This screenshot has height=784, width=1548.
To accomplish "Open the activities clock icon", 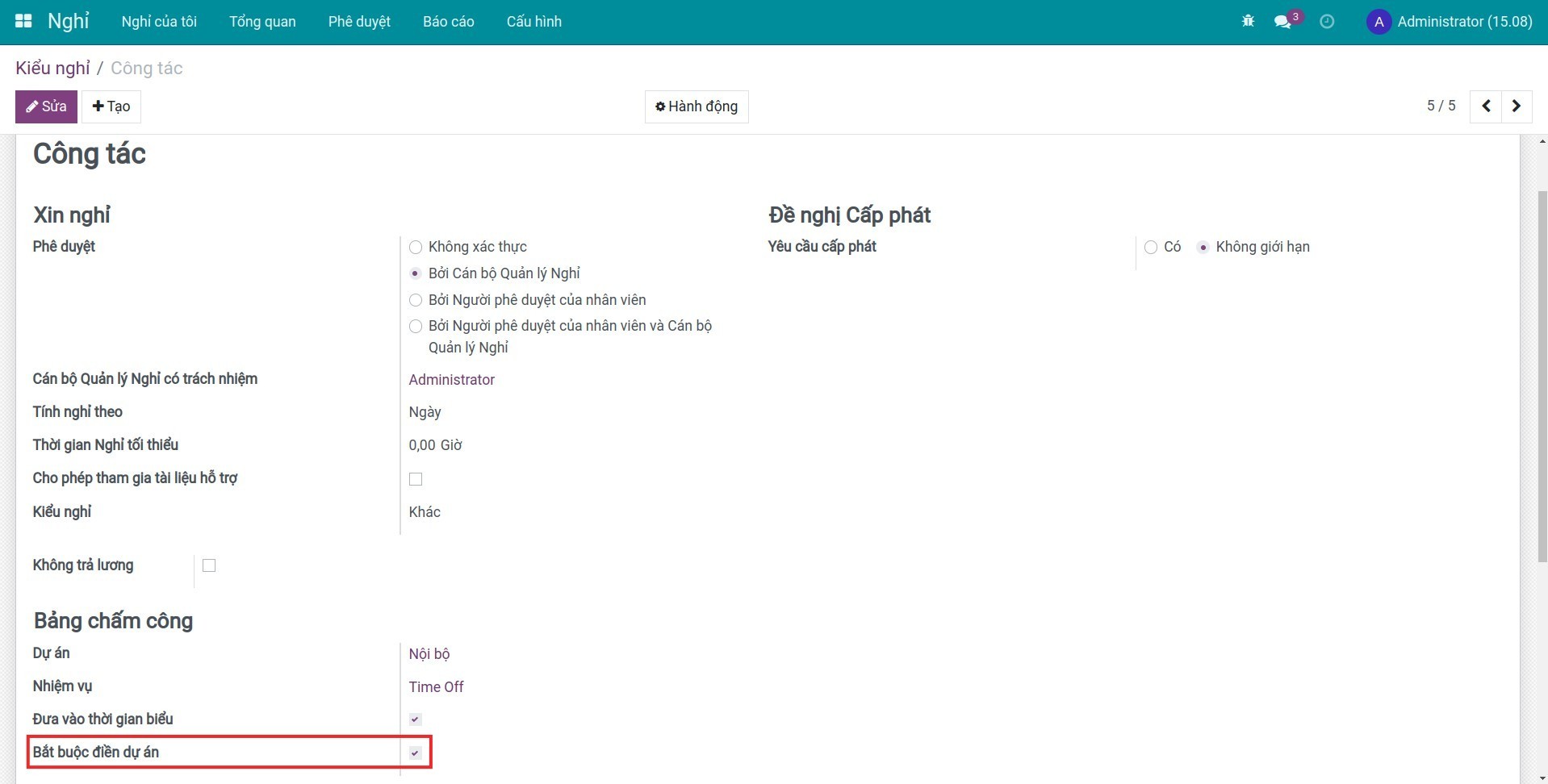I will [1327, 22].
